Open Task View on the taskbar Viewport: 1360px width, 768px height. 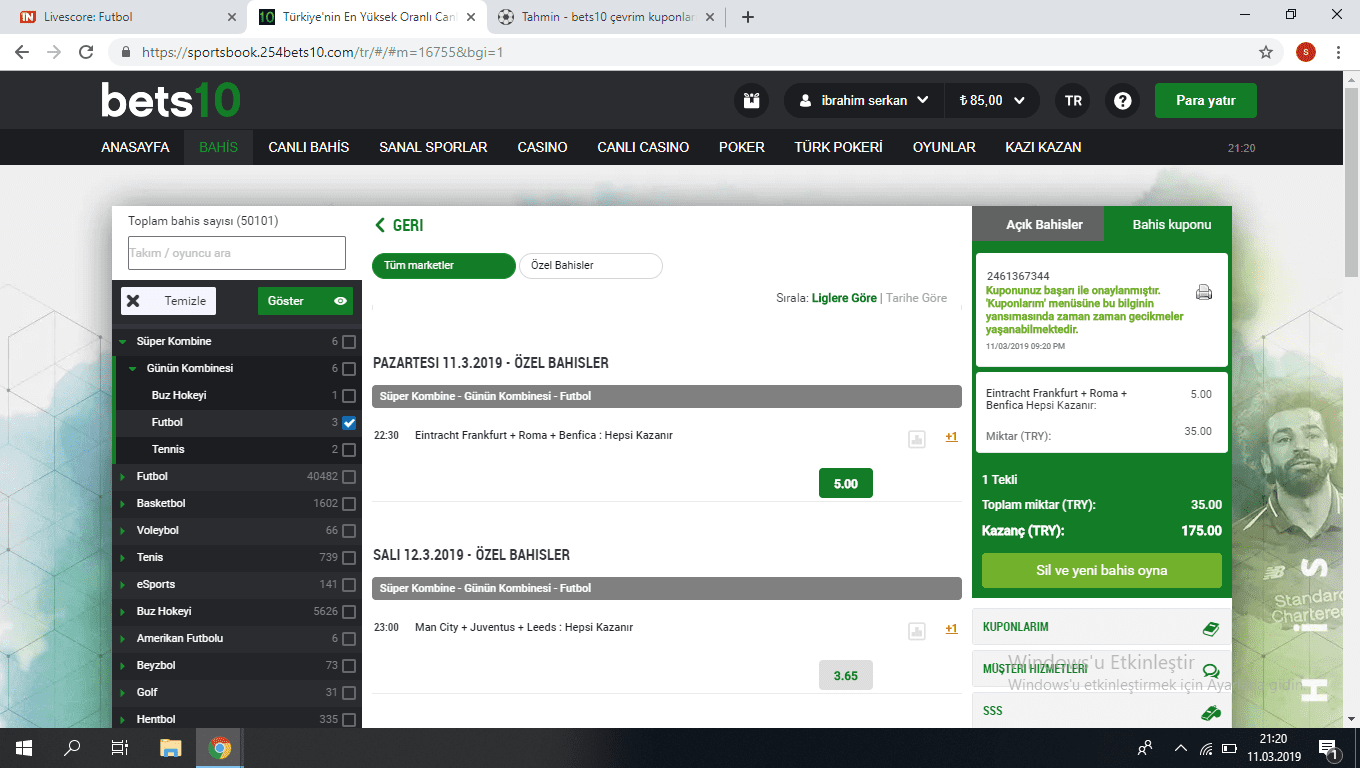click(x=120, y=748)
